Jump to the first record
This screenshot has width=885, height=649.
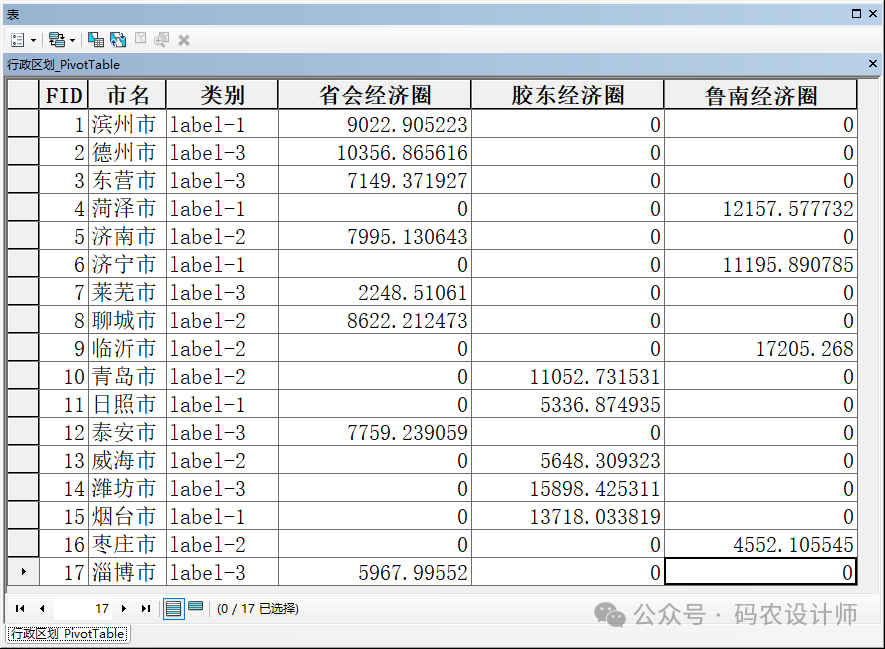coord(20,608)
